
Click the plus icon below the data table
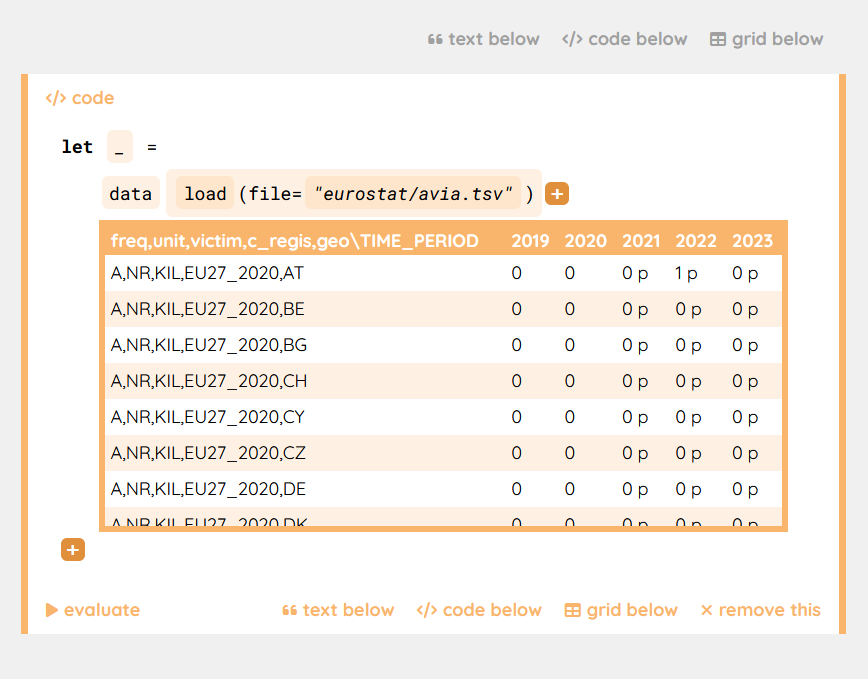coord(73,550)
